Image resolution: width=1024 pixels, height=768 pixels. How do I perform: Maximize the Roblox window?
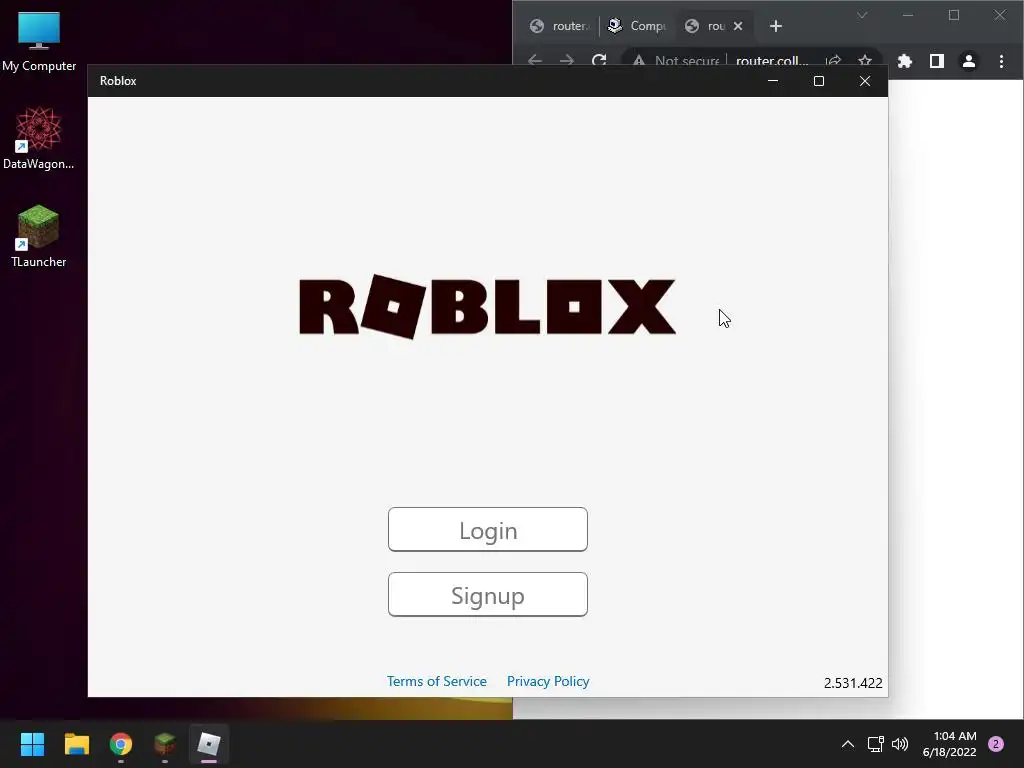click(x=819, y=81)
